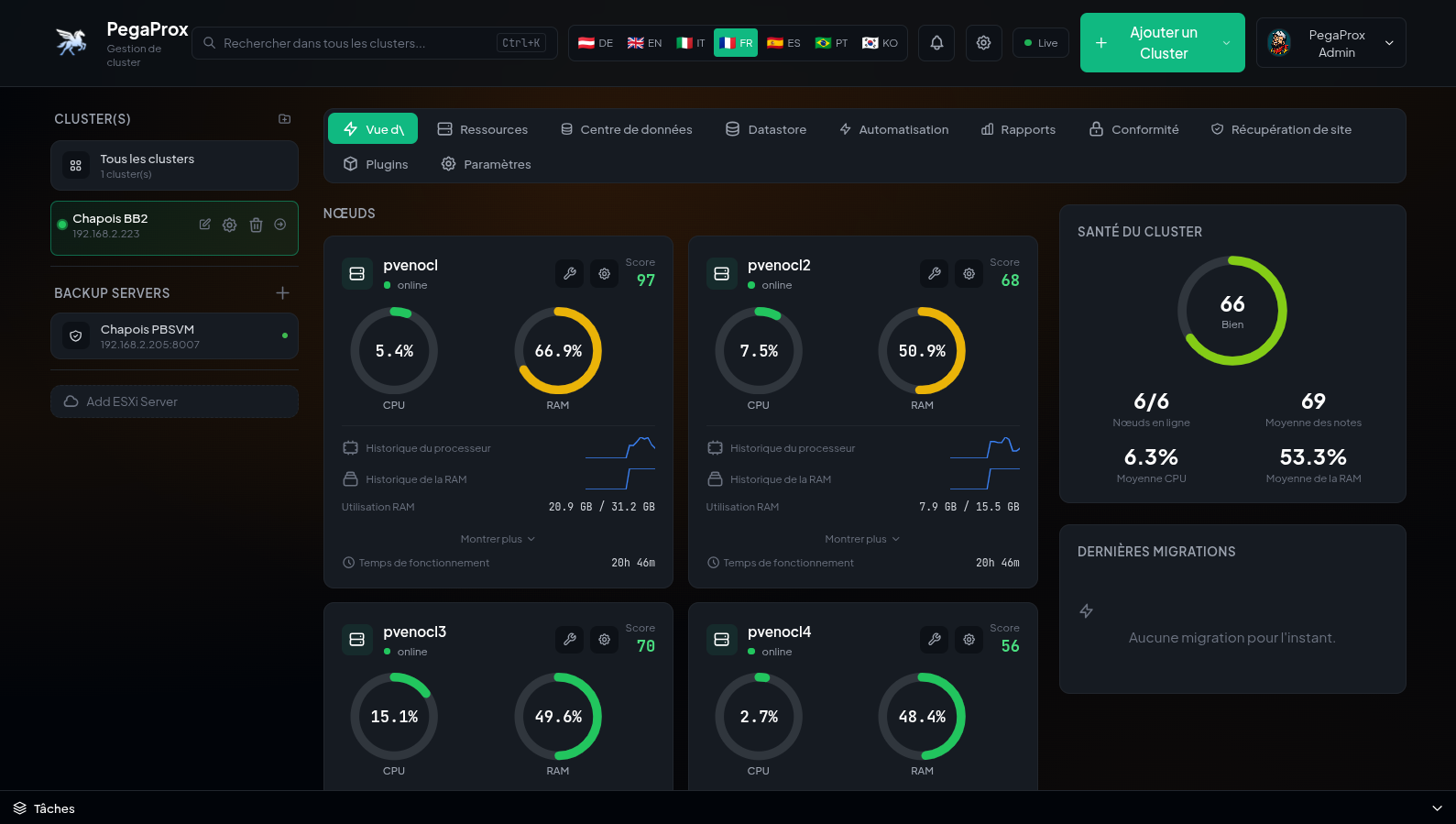This screenshot has height=824, width=1456.
Task: Click Add ESXi Server
Action: coord(174,401)
